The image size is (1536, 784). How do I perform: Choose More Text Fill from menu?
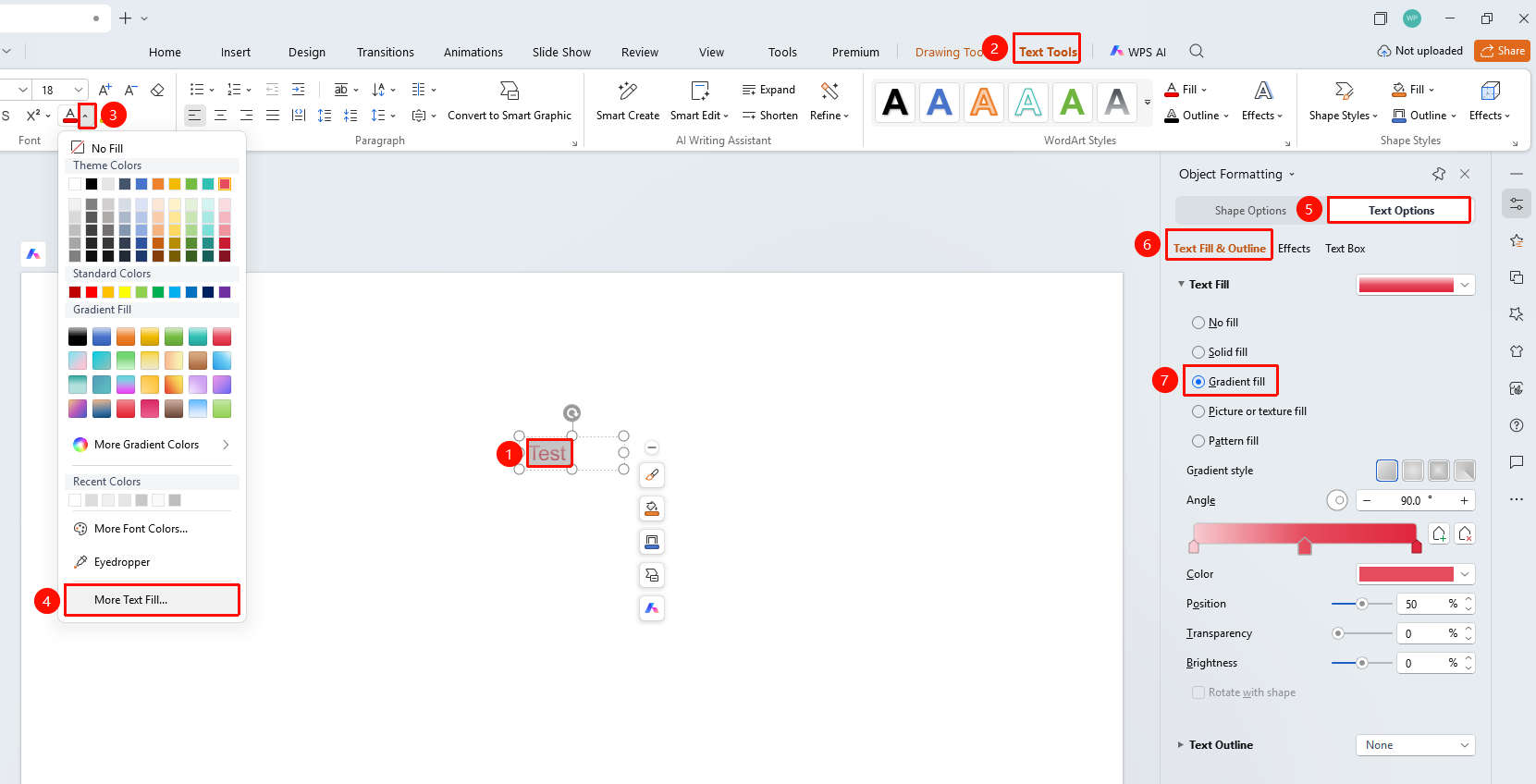pyautogui.click(x=152, y=600)
